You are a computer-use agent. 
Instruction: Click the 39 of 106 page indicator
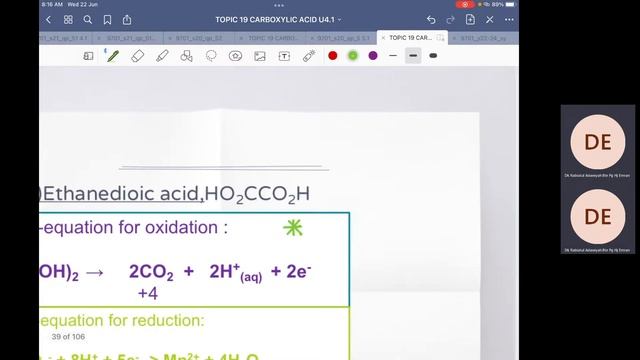click(x=68, y=337)
